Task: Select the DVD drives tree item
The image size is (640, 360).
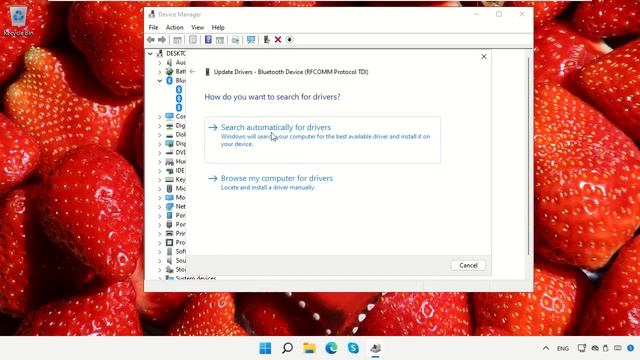Action: click(176, 152)
